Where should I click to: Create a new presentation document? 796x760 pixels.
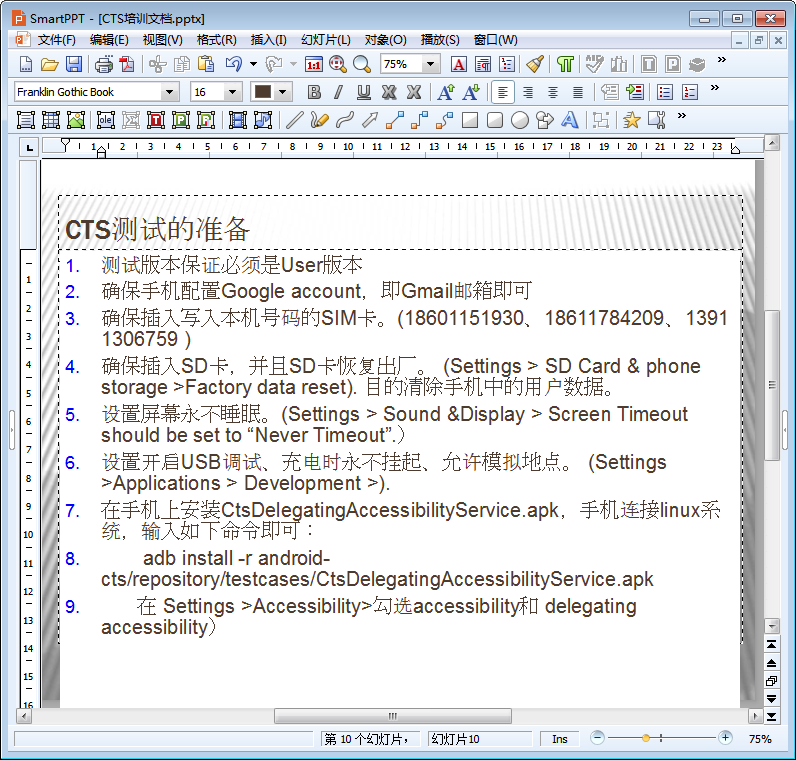coord(25,64)
